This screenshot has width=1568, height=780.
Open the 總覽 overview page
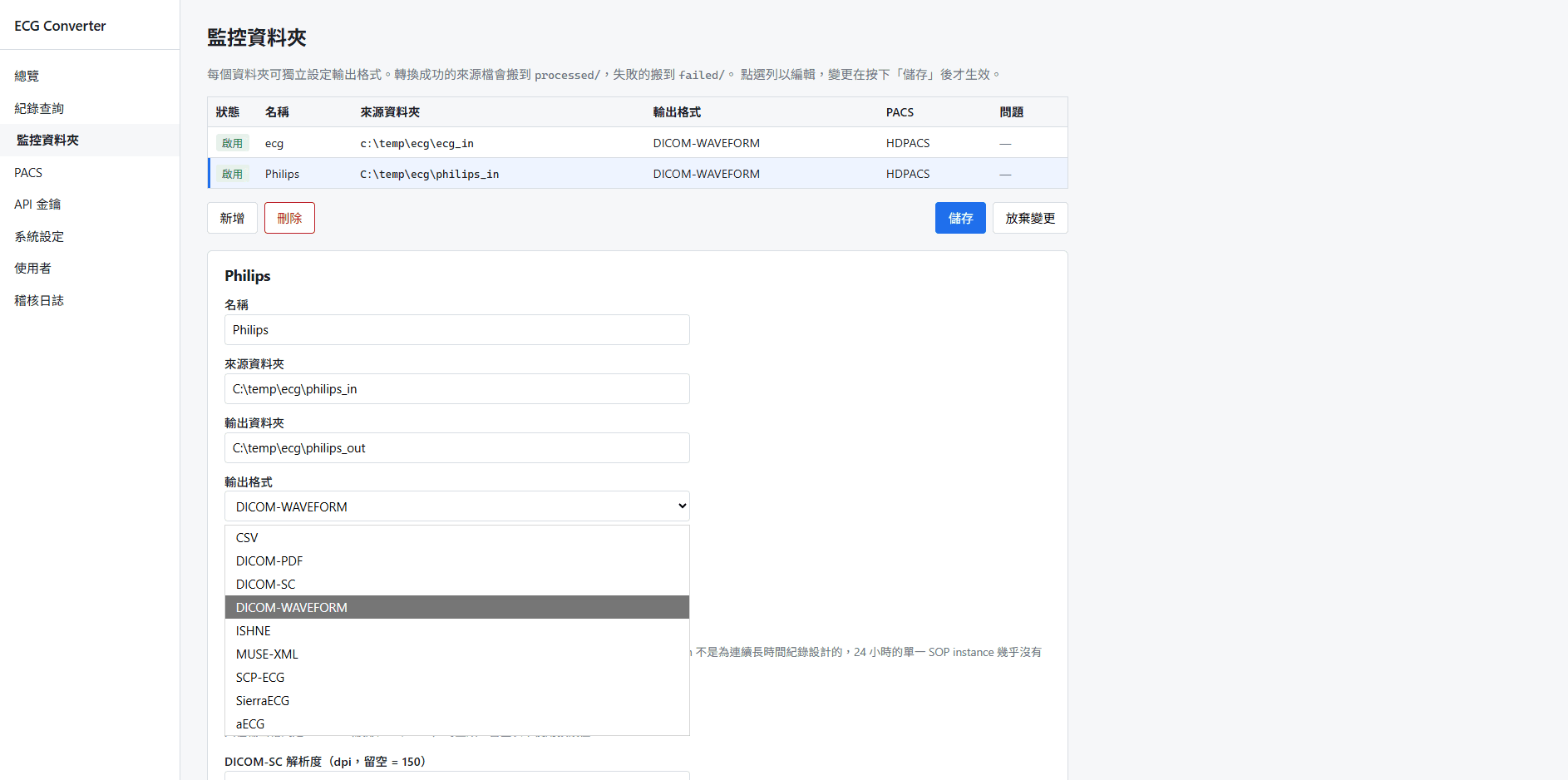[27, 76]
